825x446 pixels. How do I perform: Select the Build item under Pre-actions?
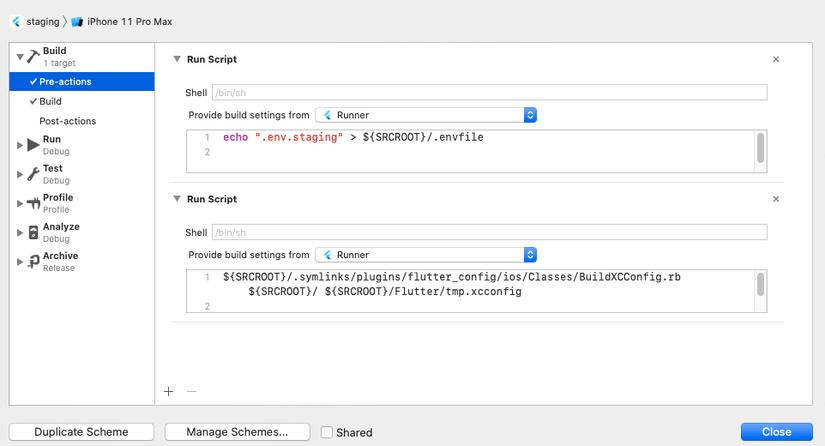pos(50,101)
